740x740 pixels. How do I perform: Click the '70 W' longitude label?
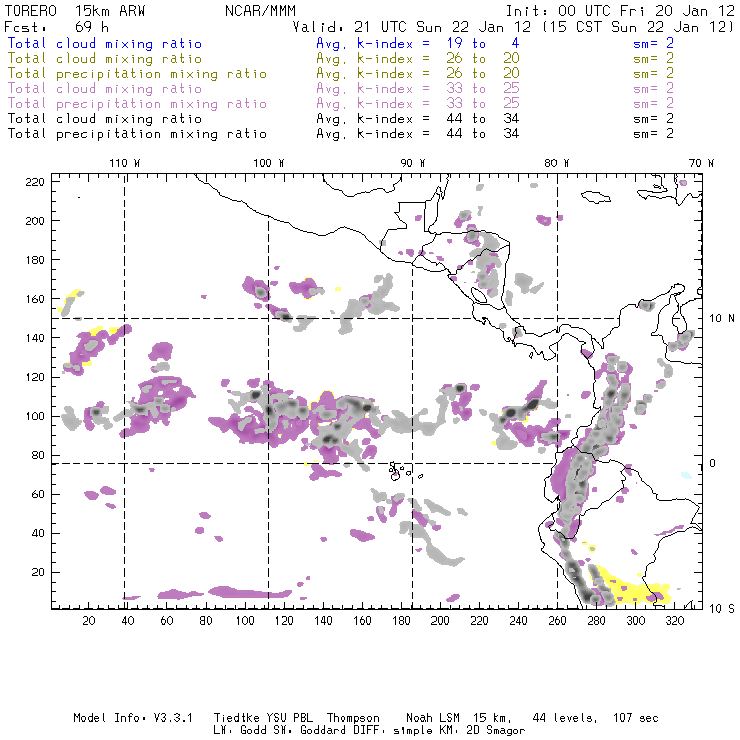[701, 163]
